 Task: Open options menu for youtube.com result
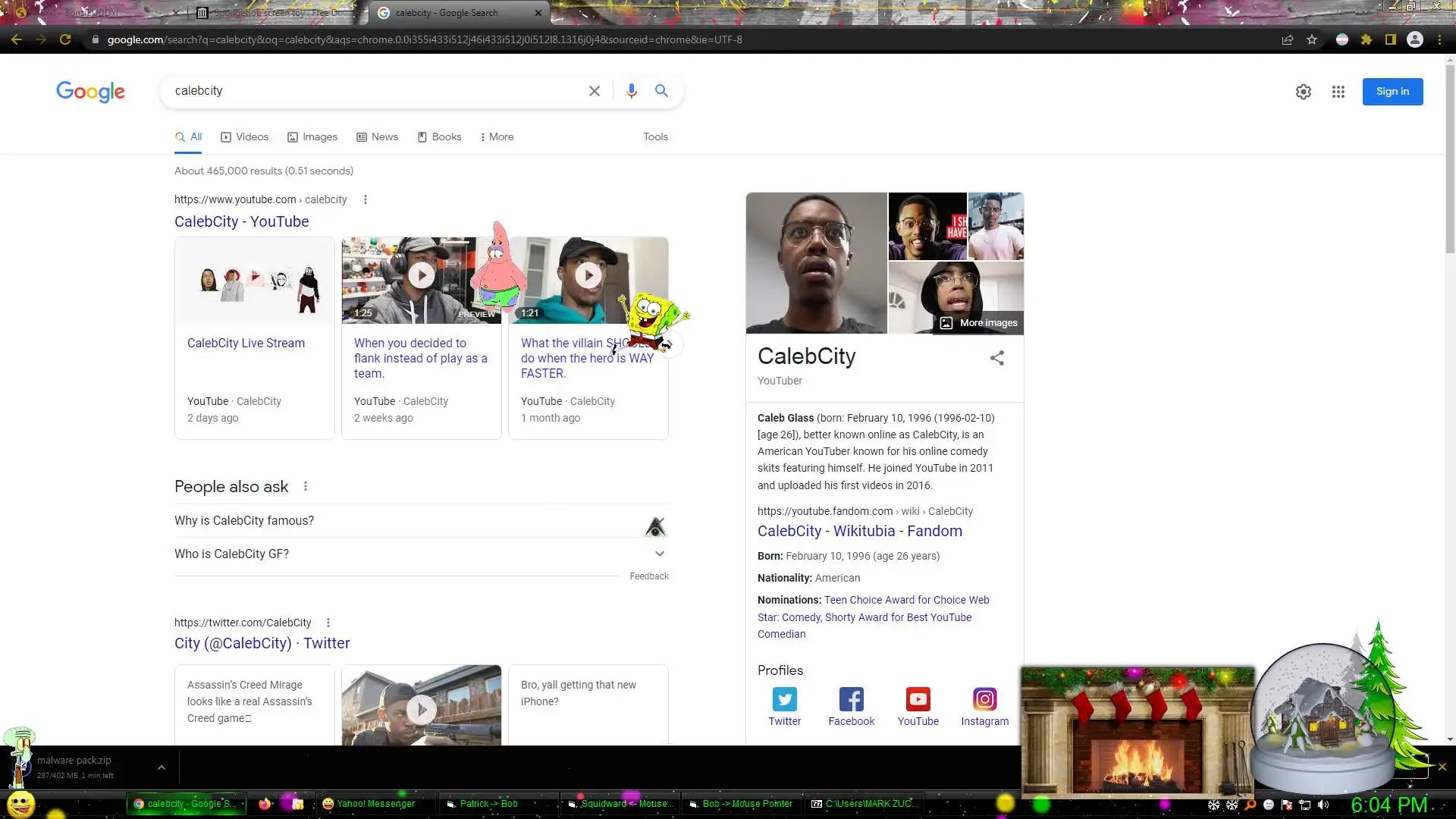click(366, 199)
